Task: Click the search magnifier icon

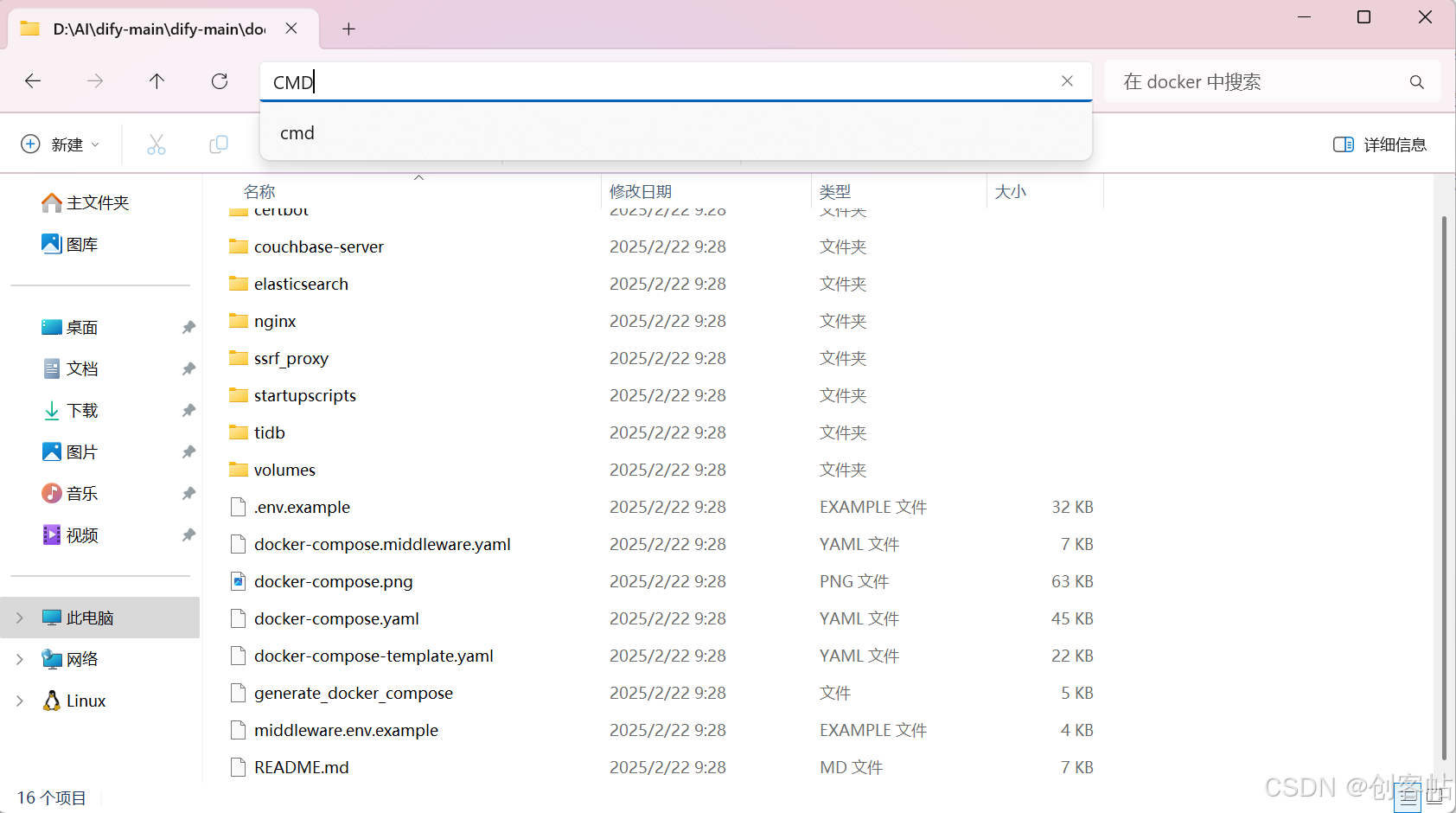Action: click(x=1416, y=82)
